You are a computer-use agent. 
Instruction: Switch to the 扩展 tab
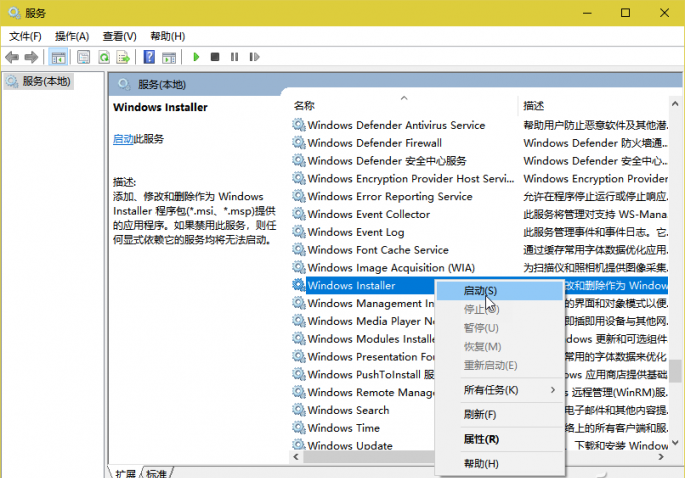tap(125, 473)
